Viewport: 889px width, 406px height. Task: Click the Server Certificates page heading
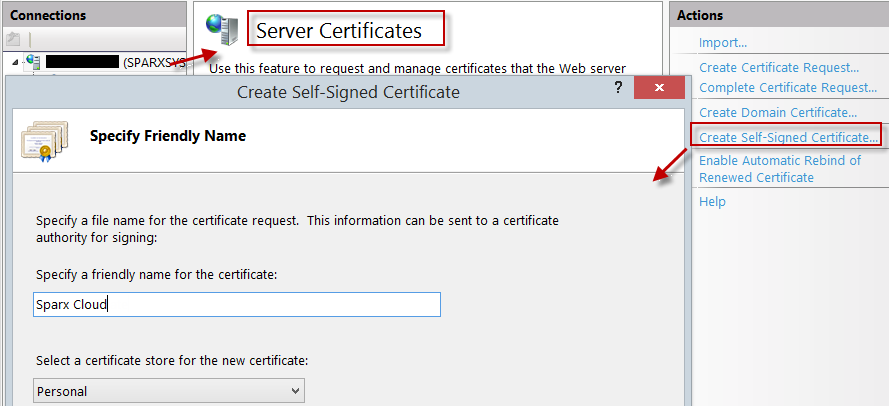click(339, 31)
